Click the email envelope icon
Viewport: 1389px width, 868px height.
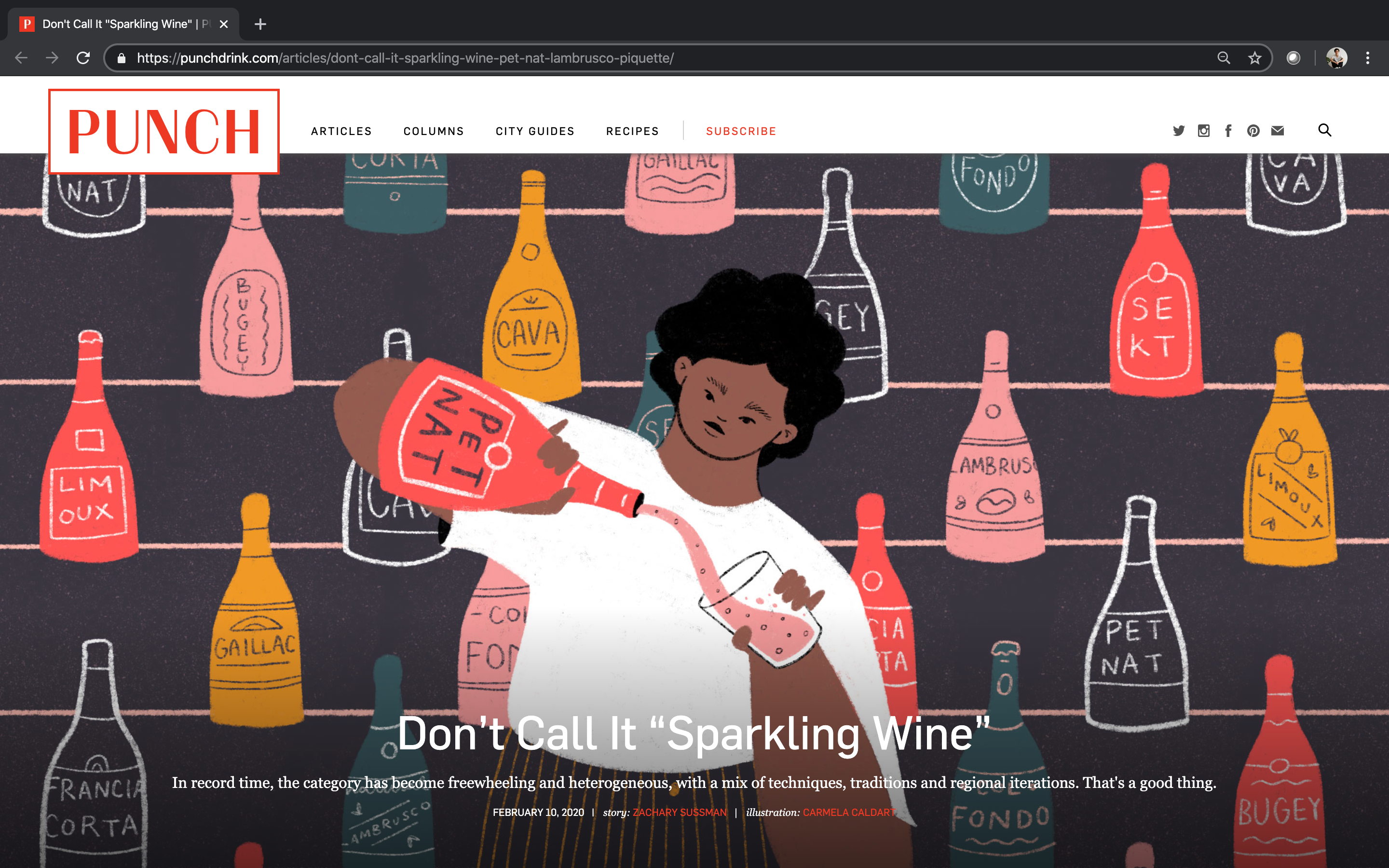[1278, 131]
